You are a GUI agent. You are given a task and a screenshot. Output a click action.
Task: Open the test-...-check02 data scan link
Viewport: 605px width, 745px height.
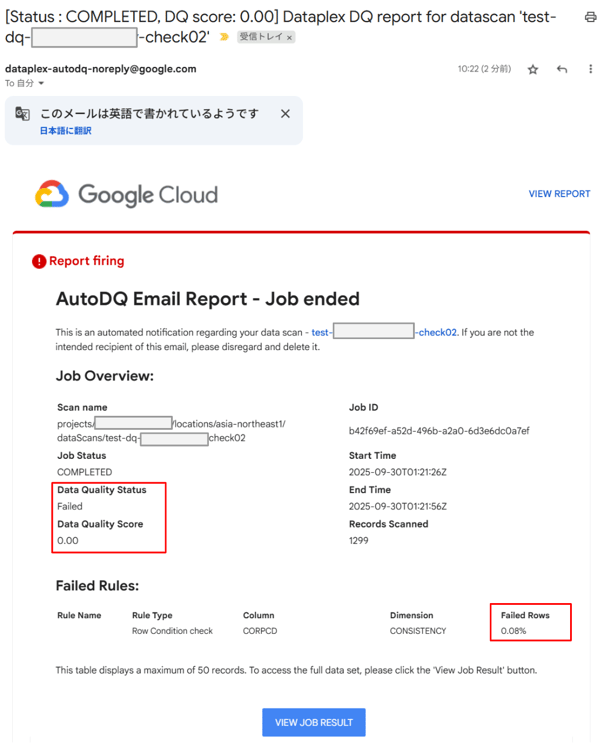click(x=384, y=332)
